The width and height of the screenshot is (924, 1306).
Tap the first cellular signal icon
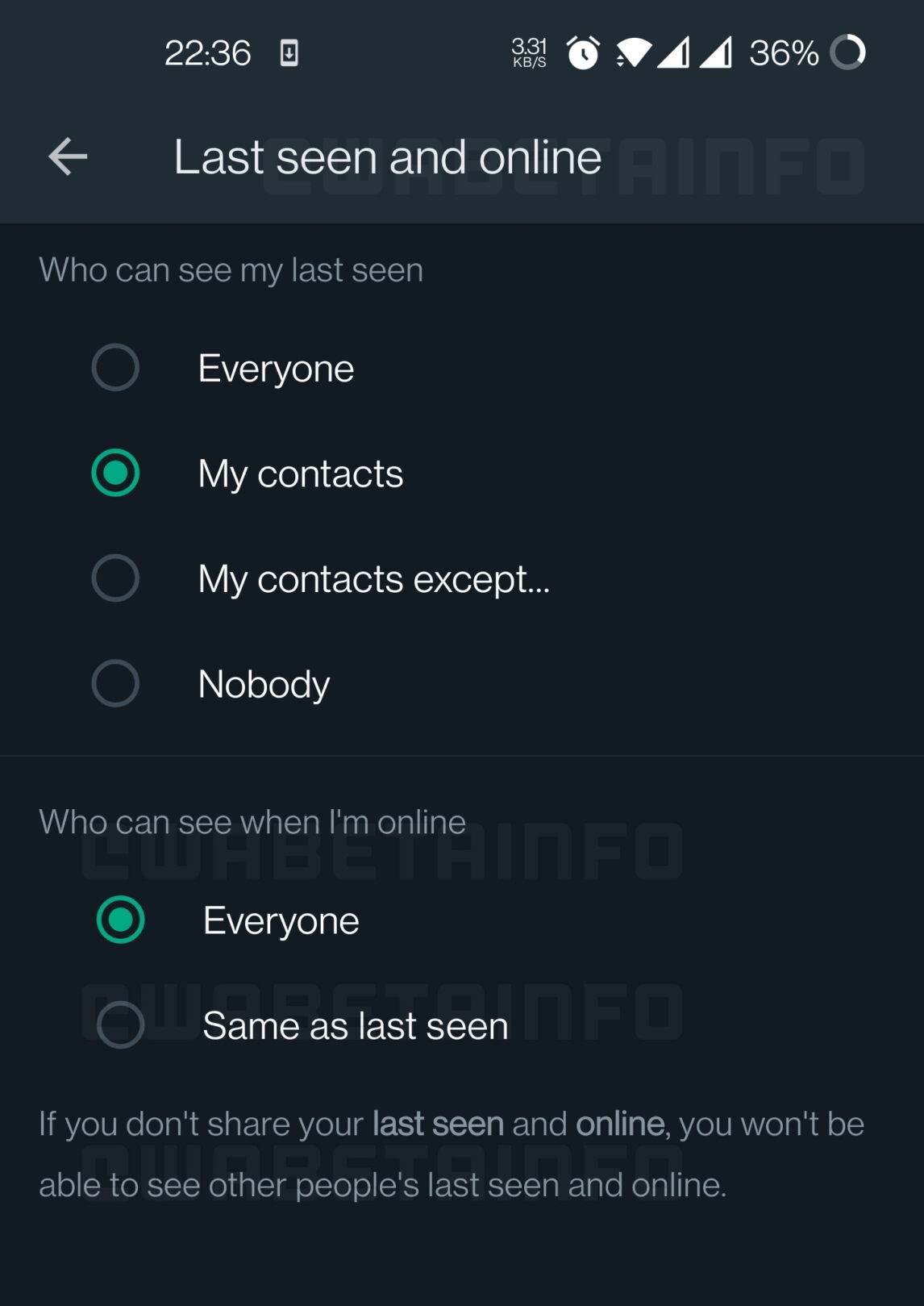click(x=673, y=53)
